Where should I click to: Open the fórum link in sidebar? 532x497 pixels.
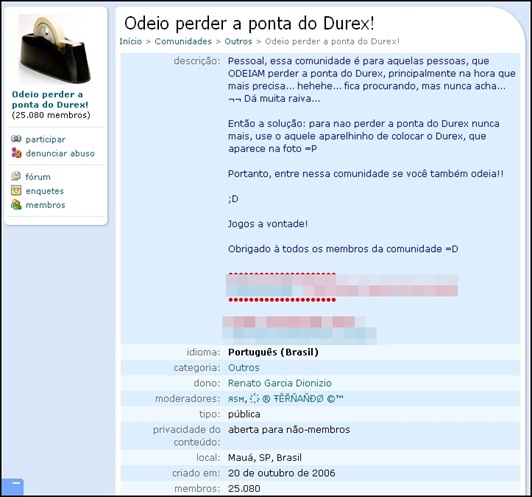(x=38, y=176)
